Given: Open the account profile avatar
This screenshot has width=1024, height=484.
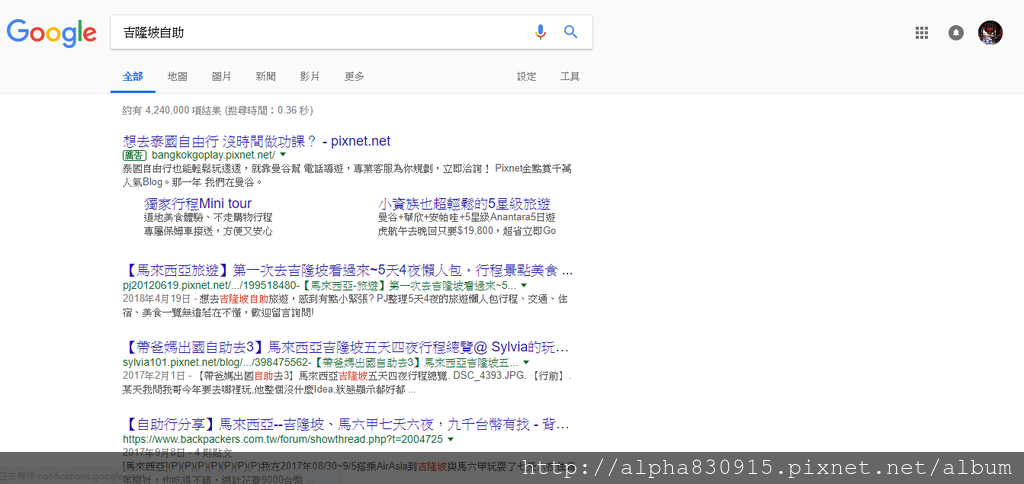Looking at the screenshot, I should [x=990, y=33].
